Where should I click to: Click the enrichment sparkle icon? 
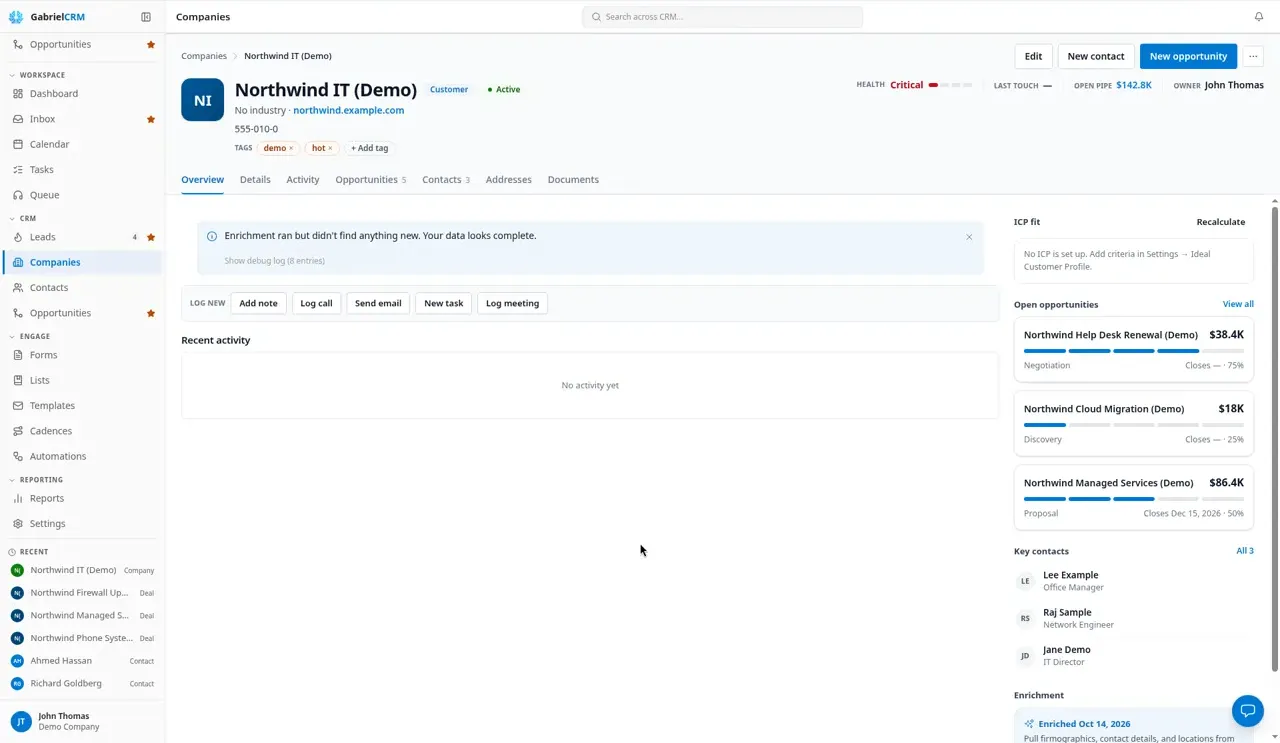pyautogui.click(x=1029, y=724)
